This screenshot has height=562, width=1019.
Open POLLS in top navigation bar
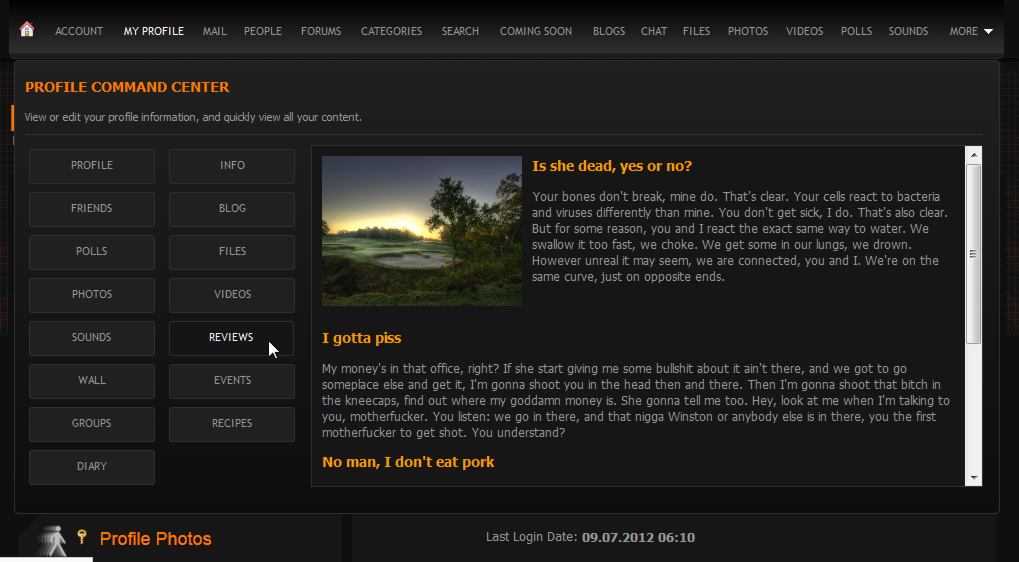tap(856, 31)
